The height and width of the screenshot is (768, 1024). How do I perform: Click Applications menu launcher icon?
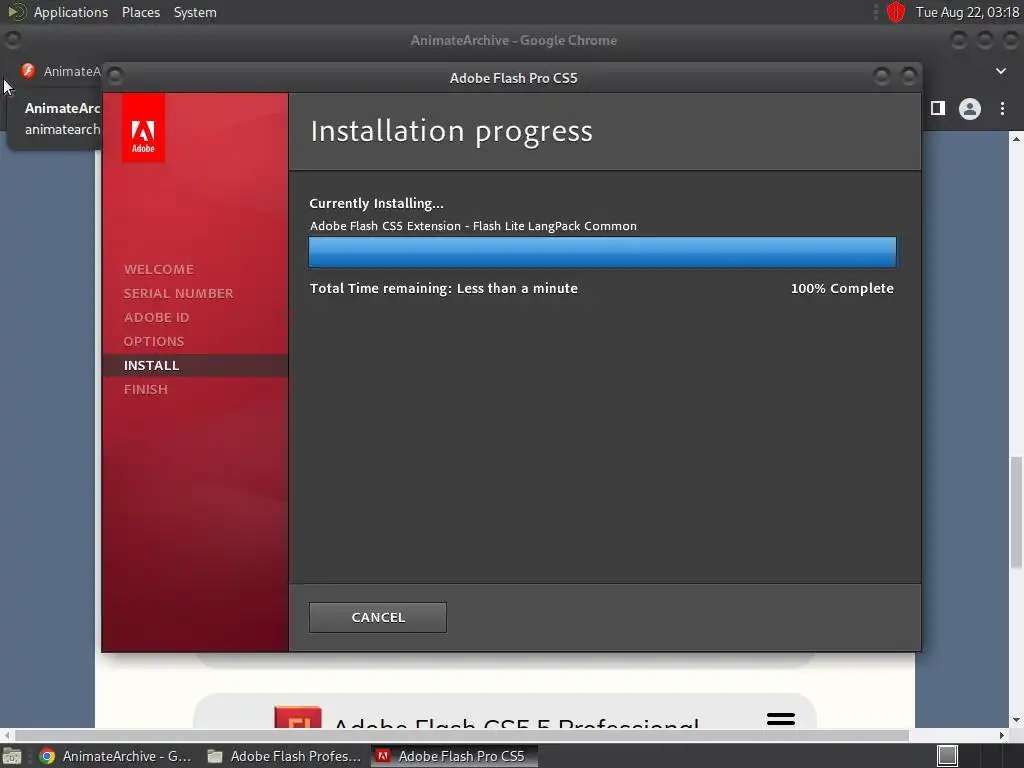click(16, 12)
